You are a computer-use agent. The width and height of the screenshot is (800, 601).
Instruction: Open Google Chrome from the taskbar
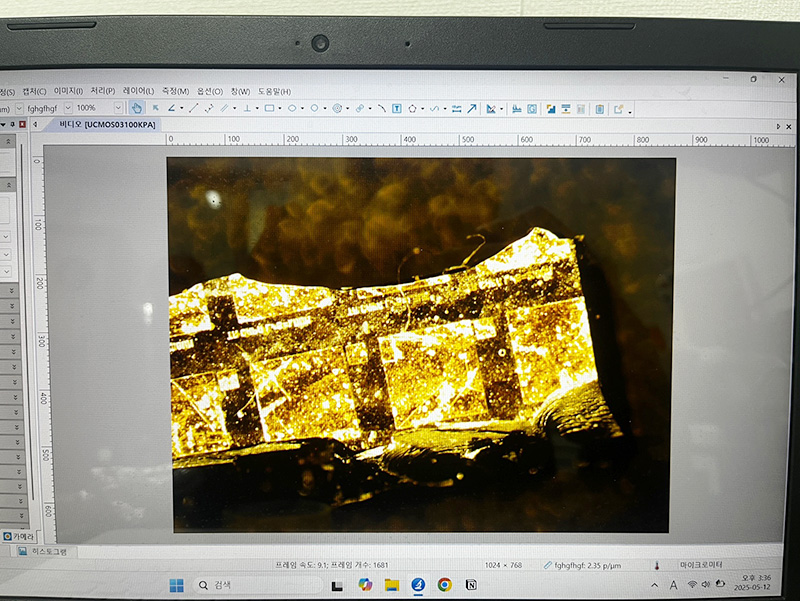tap(444, 585)
